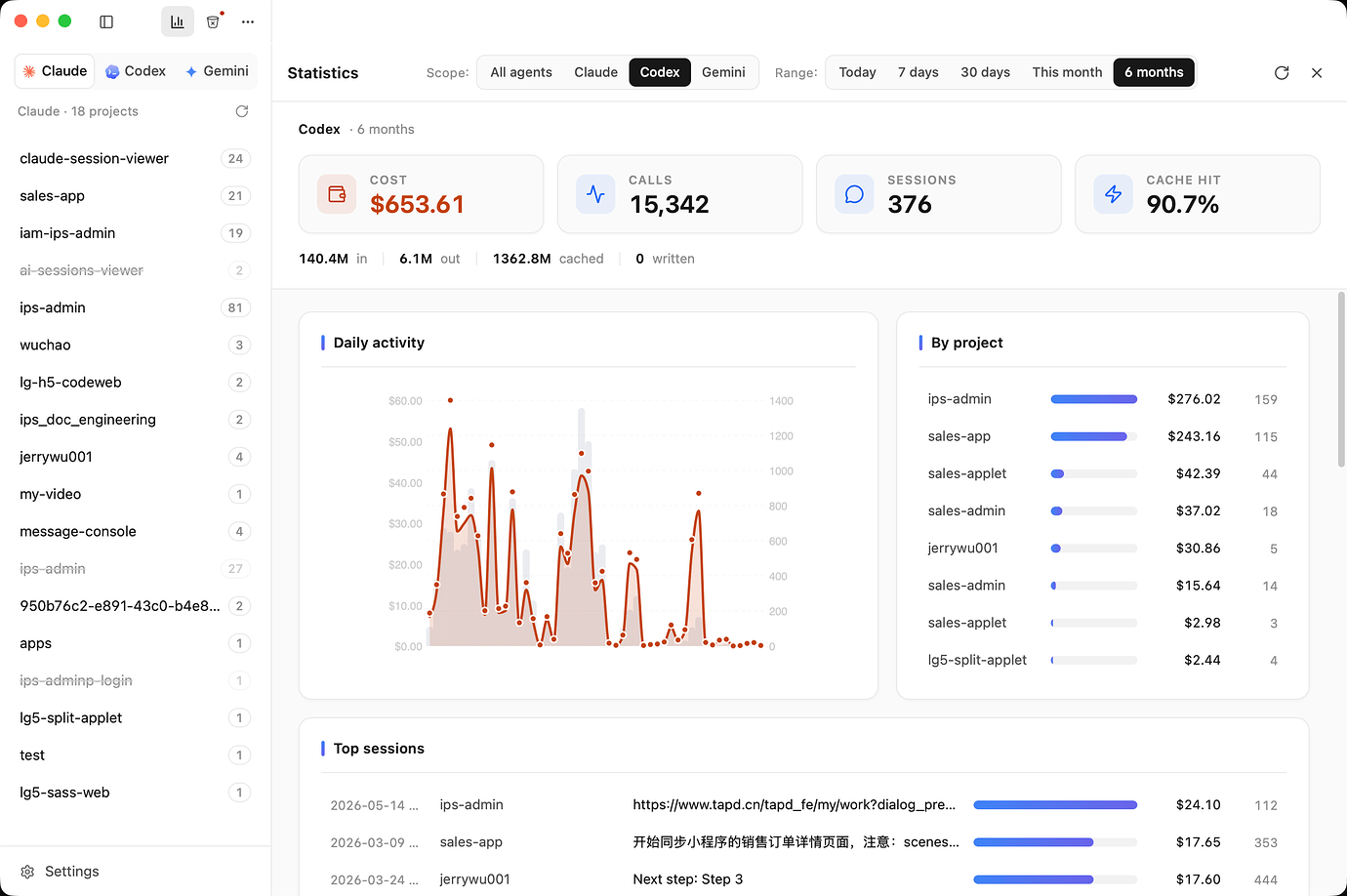
Task: Switch to the Gemini sidebar tab
Action: 217,71
